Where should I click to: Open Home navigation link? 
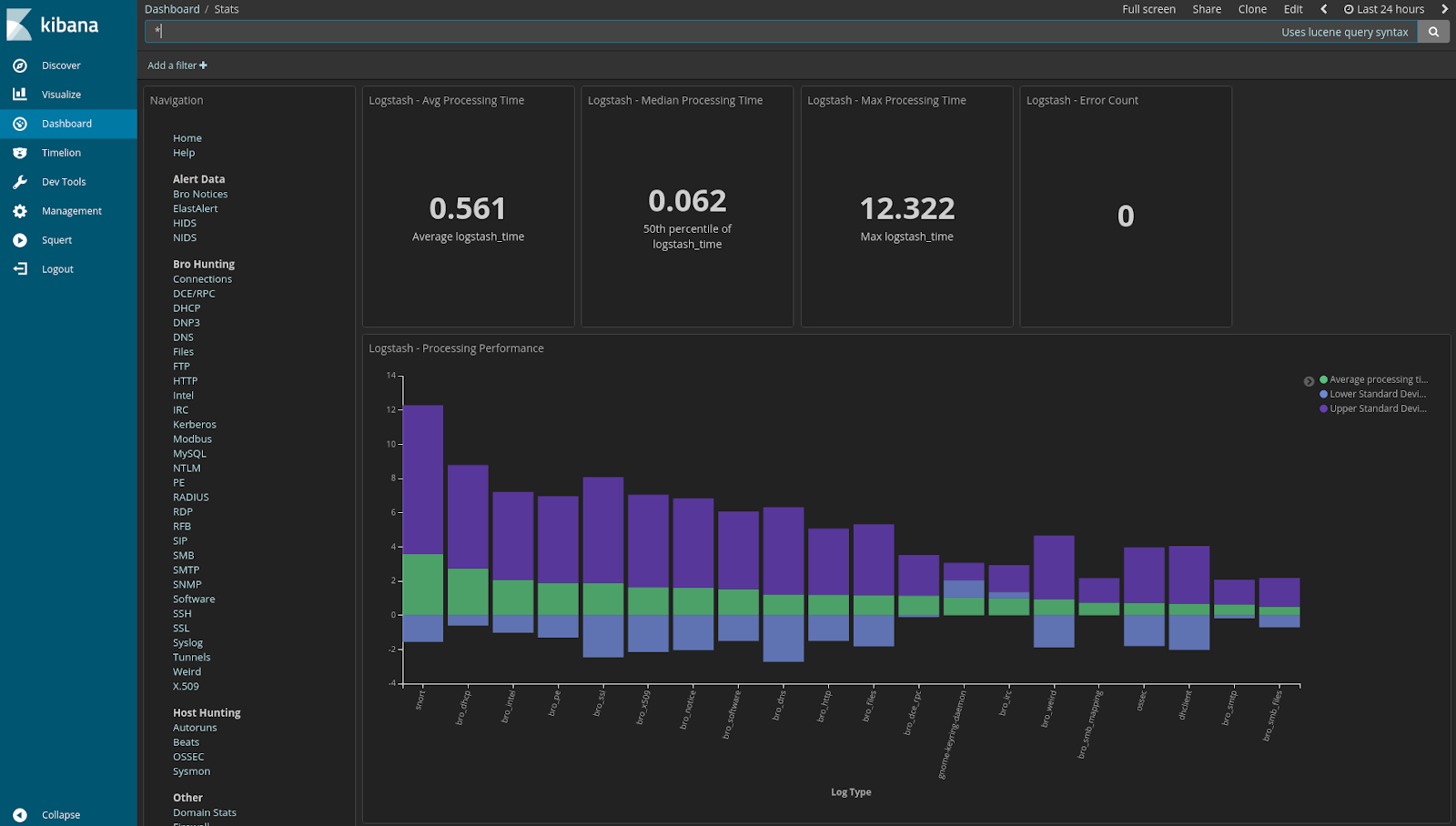click(x=187, y=138)
